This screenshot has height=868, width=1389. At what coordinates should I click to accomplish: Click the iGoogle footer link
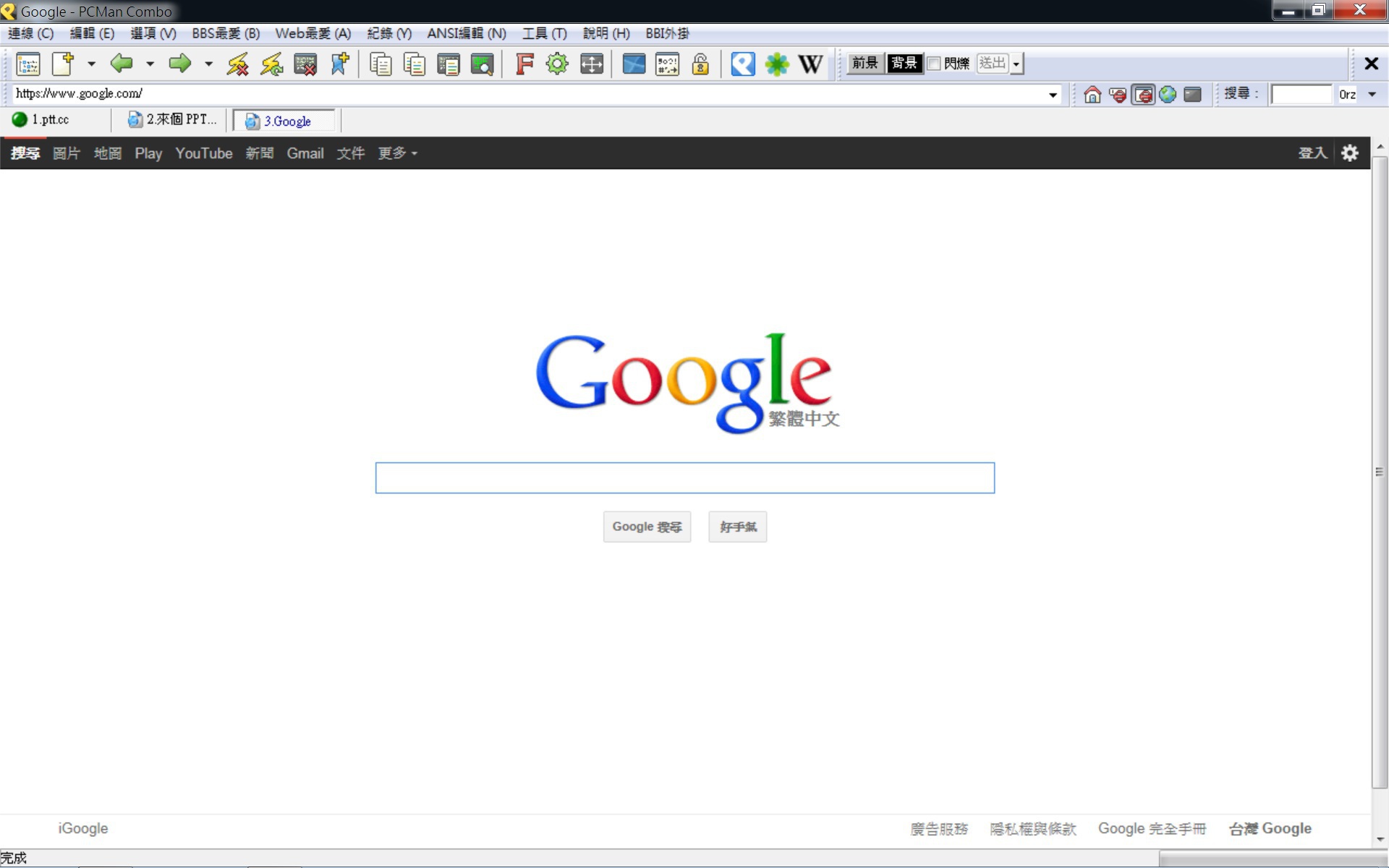coord(83,829)
